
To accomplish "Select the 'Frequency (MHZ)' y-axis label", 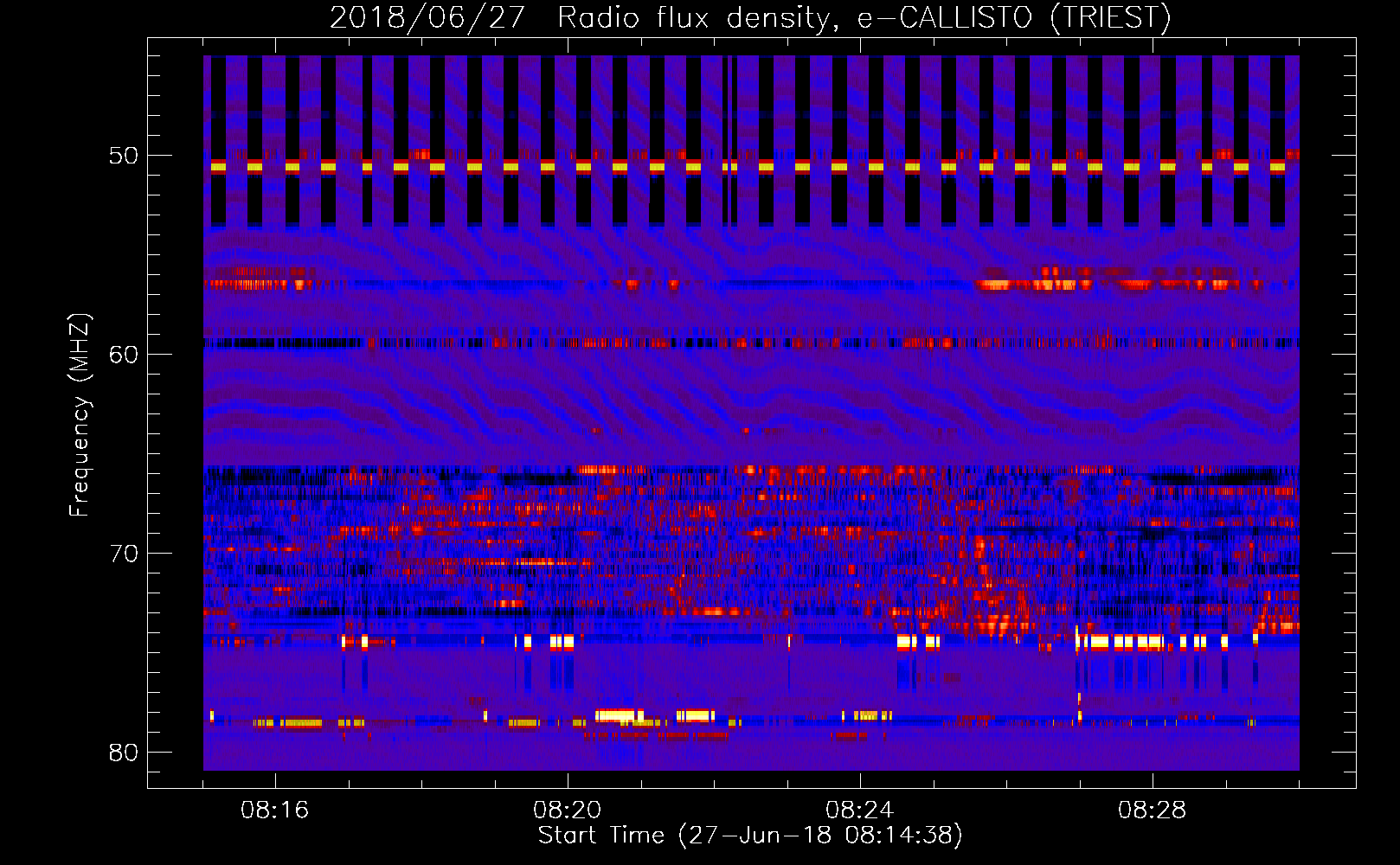I will tap(79, 415).
